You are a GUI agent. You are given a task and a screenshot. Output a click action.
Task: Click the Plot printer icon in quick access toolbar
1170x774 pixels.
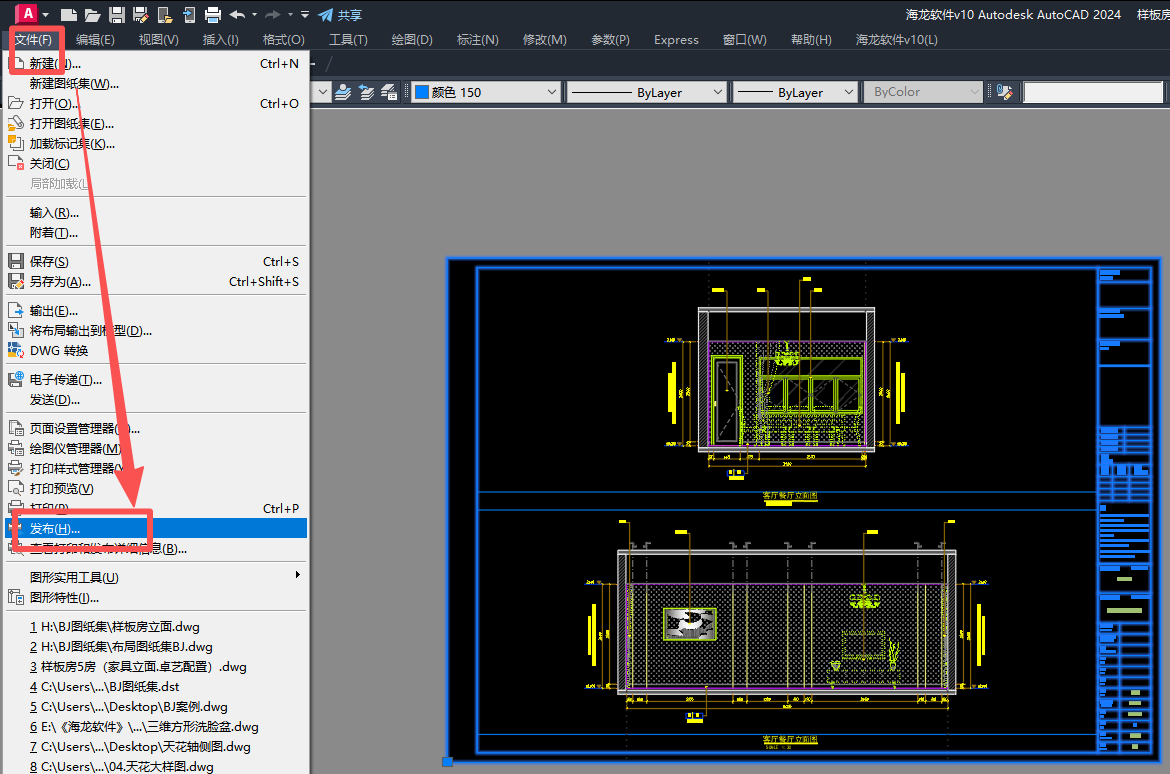click(212, 15)
